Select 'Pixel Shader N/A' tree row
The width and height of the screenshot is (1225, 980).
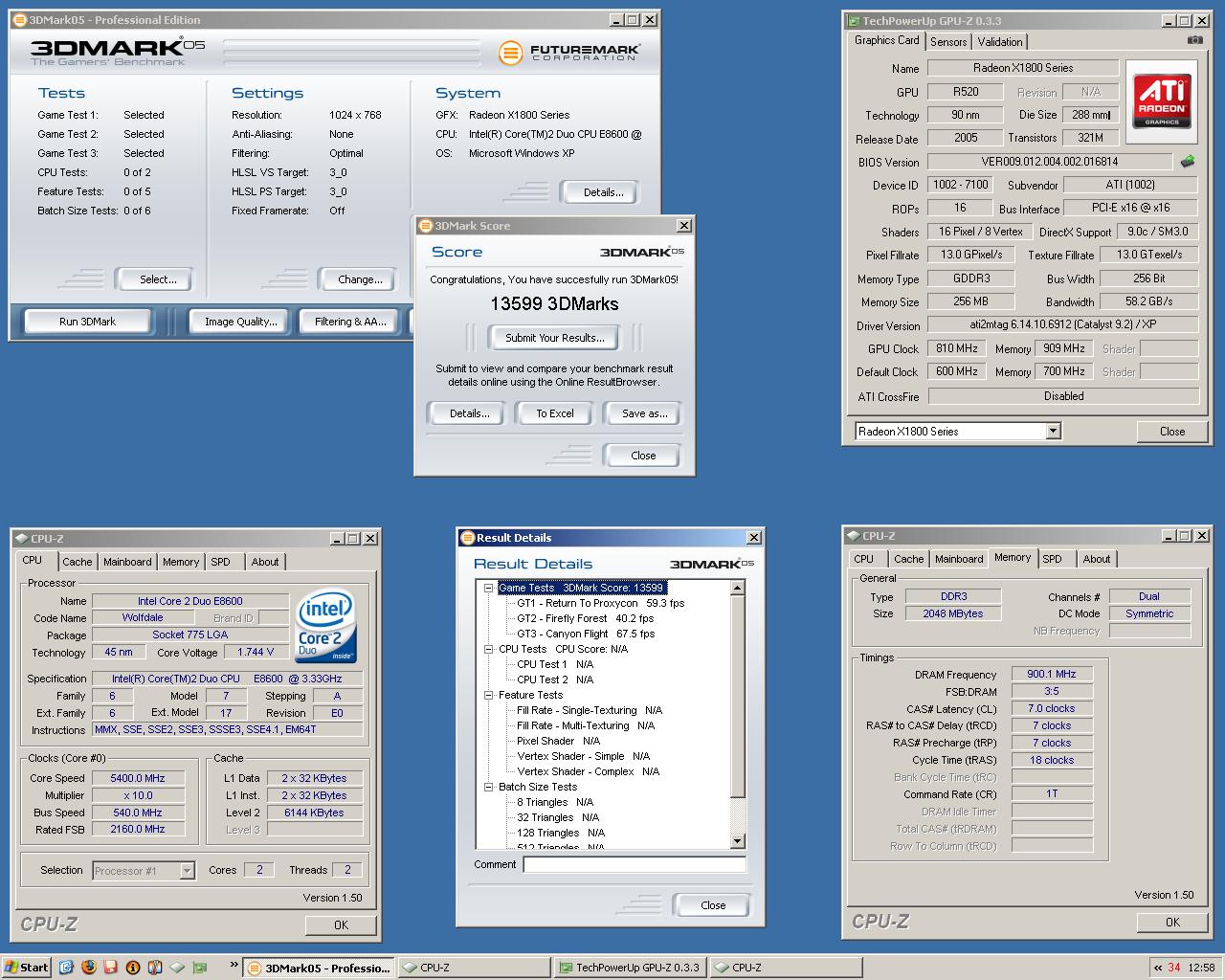(558, 741)
